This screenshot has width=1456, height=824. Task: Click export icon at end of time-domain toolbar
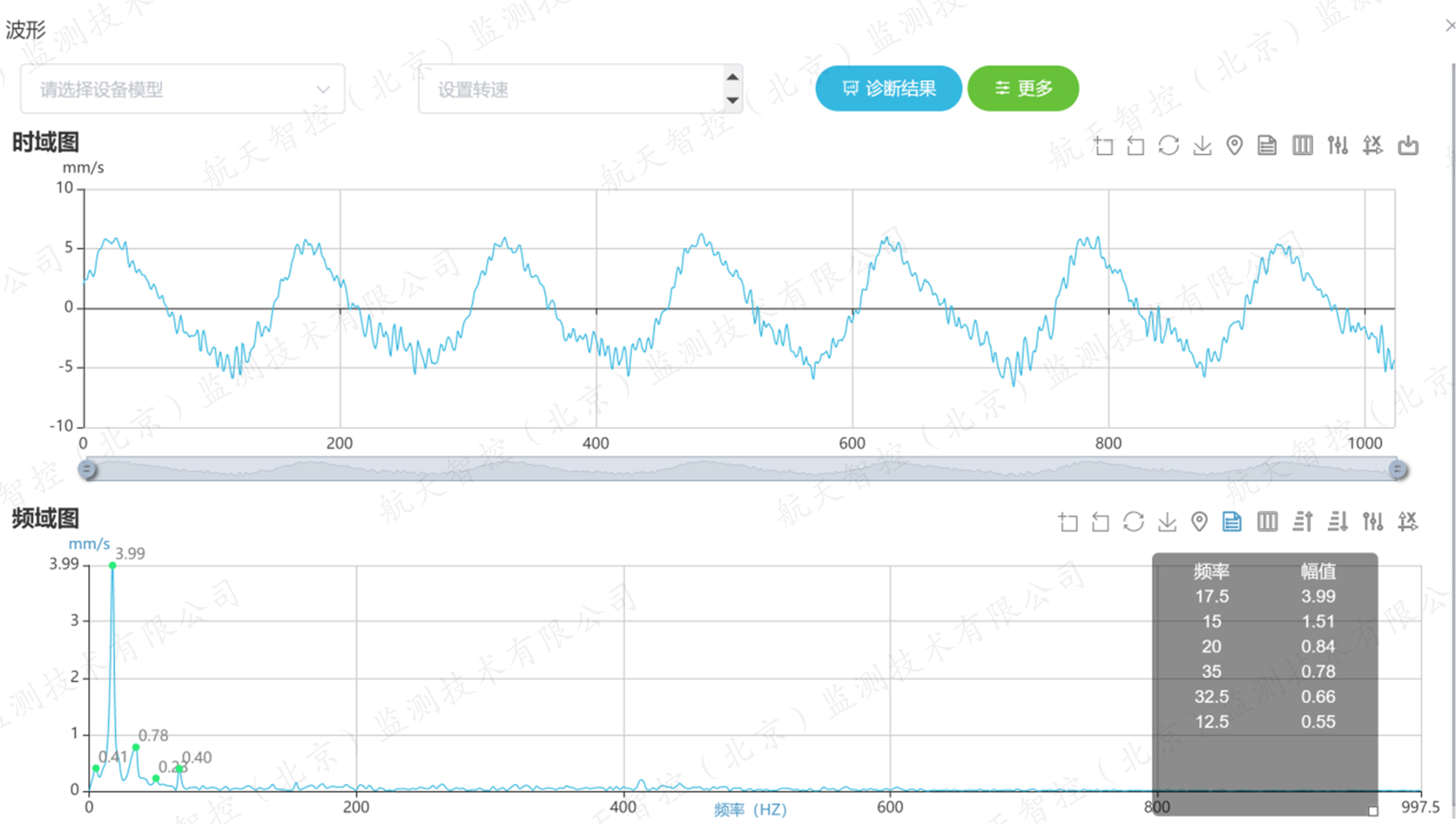coord(1408,145)
